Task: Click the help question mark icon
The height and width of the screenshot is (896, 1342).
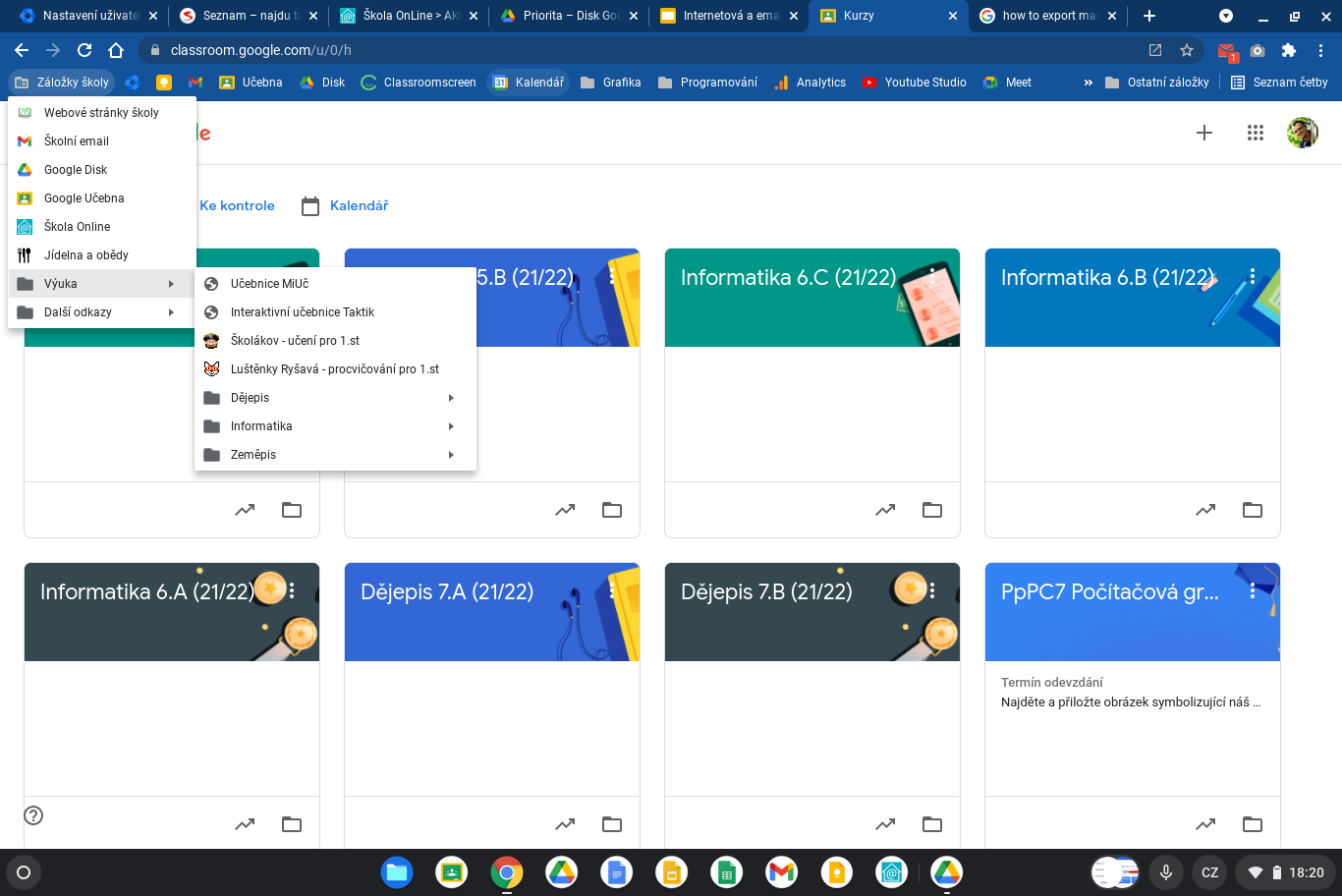Action: (33, 815)
